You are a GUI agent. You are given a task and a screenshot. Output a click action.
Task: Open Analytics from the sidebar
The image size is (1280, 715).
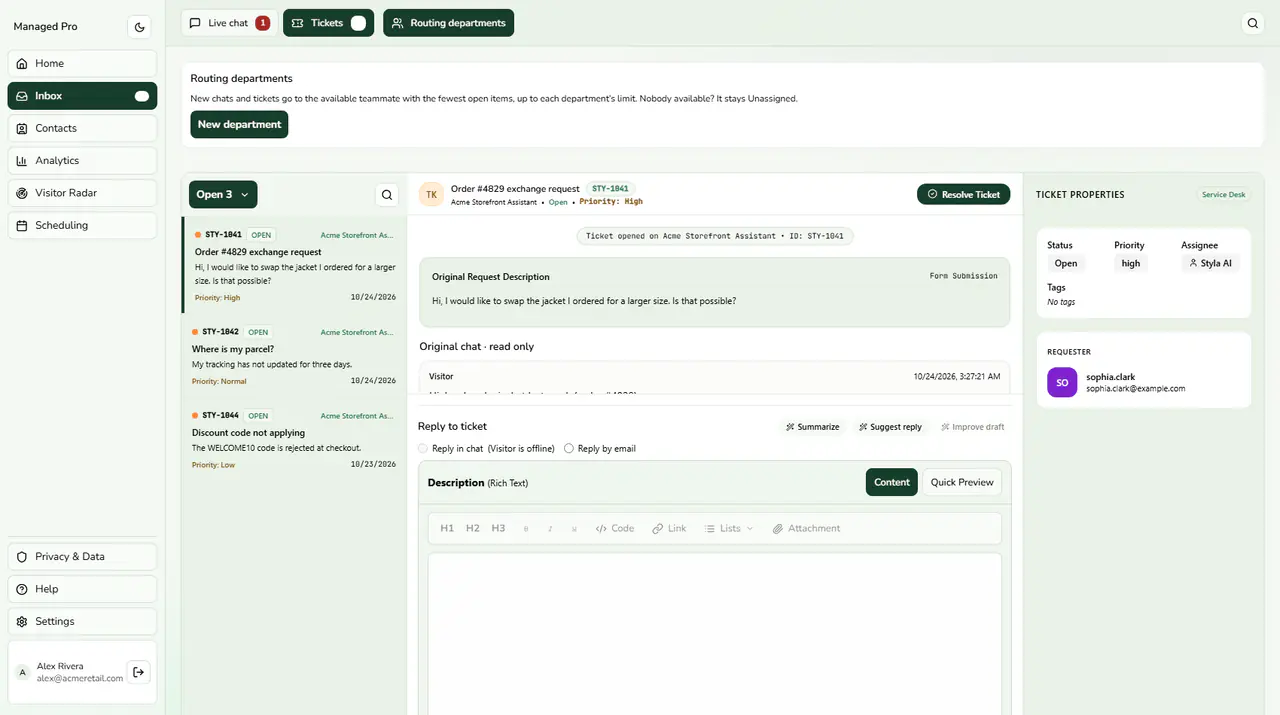pos(82,160)
